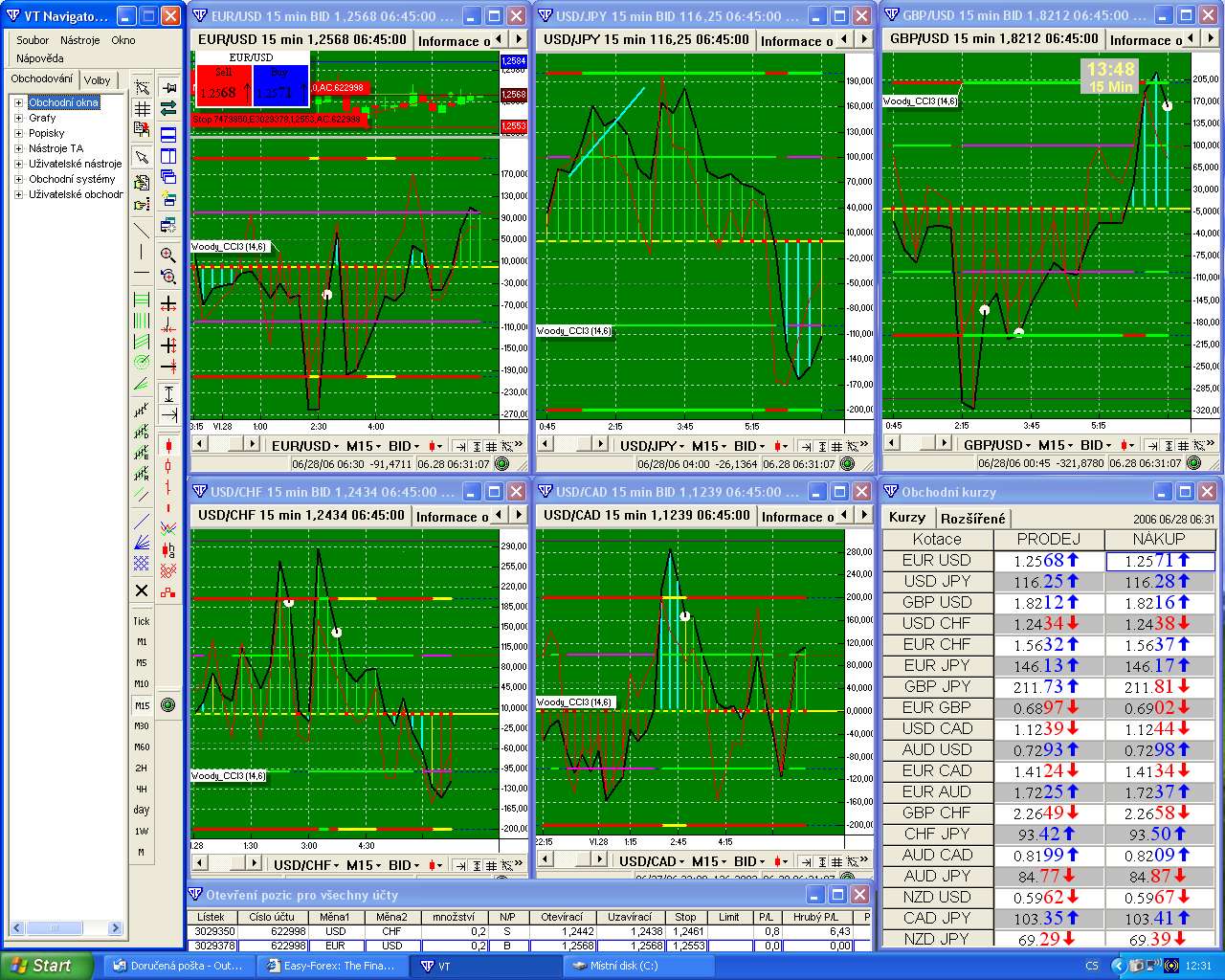Image resolution: width=1225 pixels, height=980 pixels.
Task: Set timeframe to Tick
Action: (142, 621)
